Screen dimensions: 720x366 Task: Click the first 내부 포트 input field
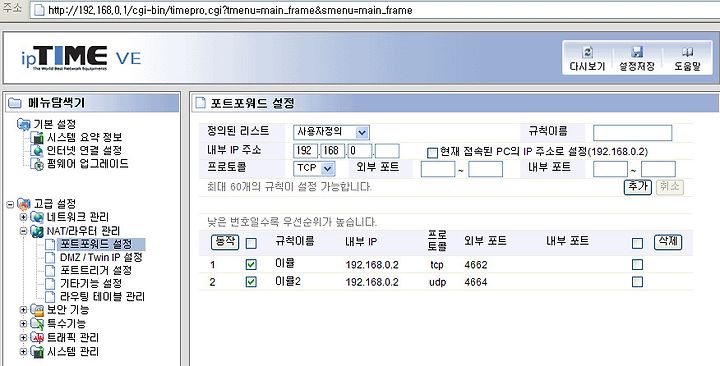point(610,169)
